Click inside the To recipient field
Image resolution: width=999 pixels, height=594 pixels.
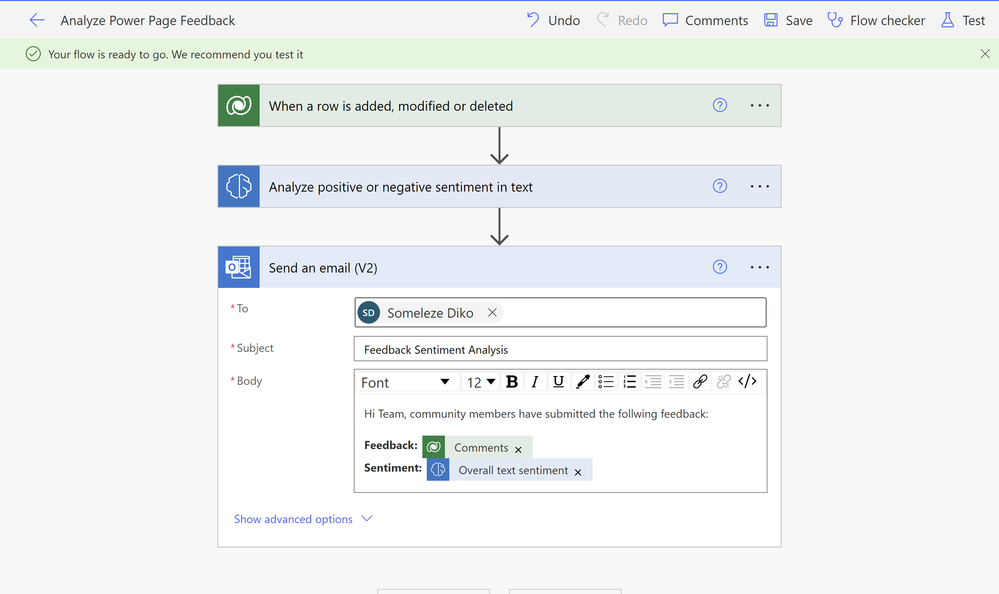(560, 312)
